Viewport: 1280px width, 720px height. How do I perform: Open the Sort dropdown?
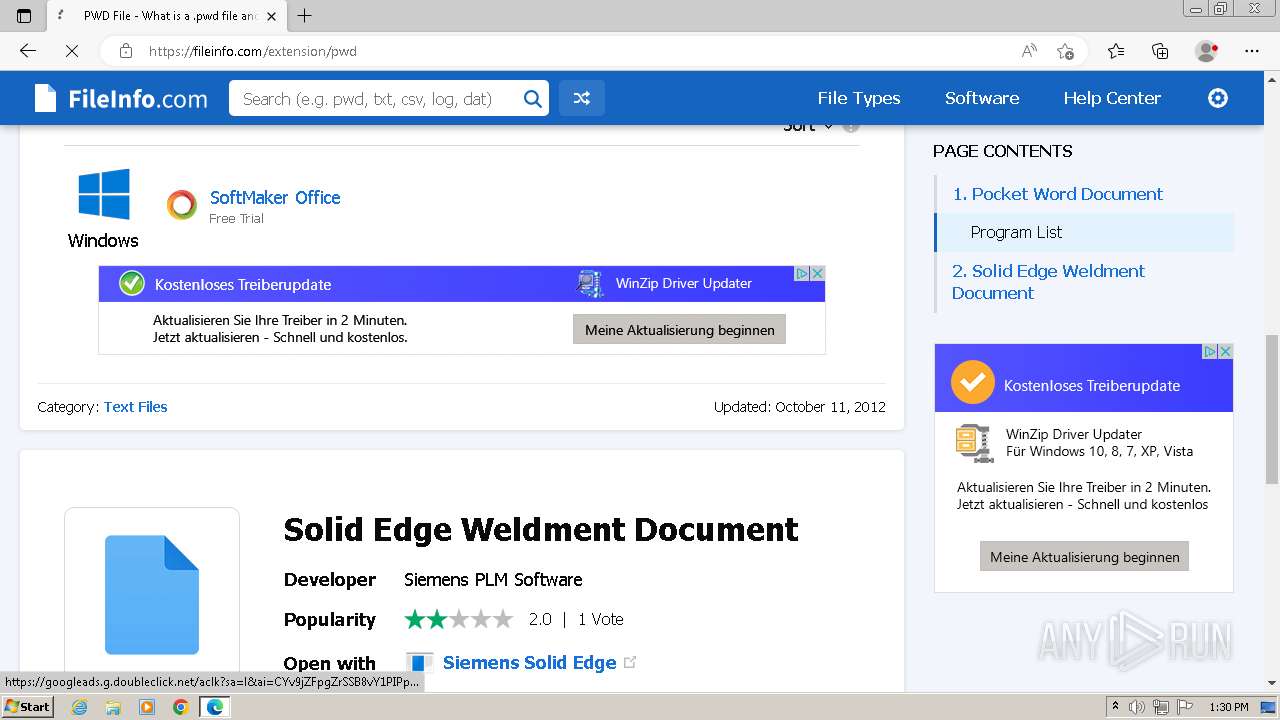tap(808, 126)
